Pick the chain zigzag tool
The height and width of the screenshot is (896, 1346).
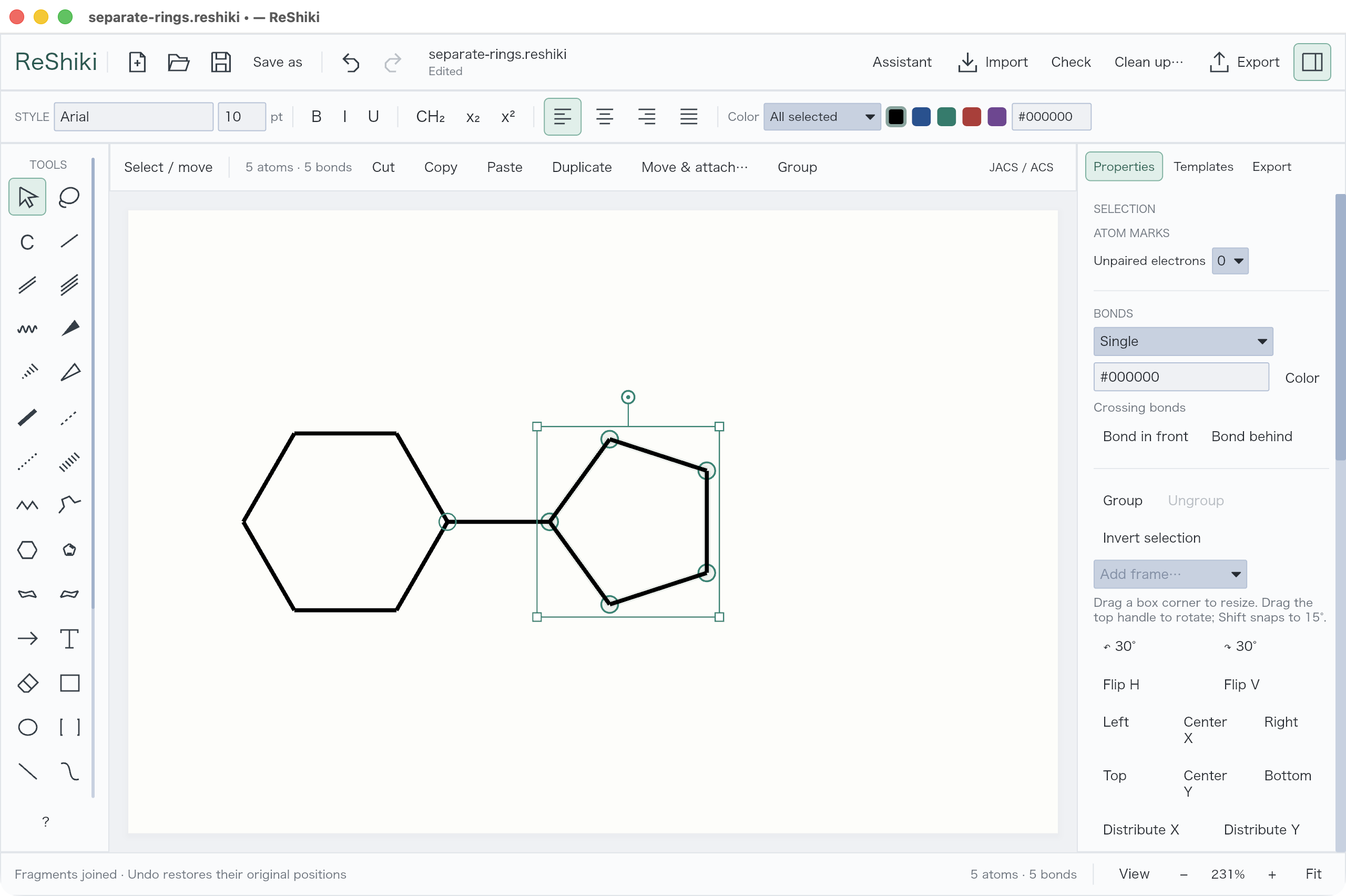coord(27,505)
